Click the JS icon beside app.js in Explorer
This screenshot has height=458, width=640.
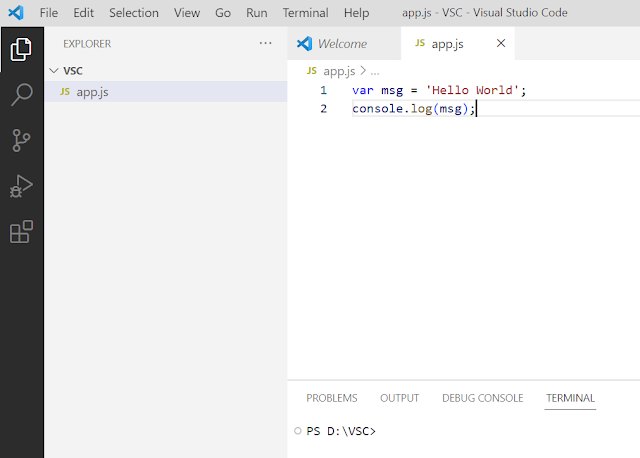65,91
